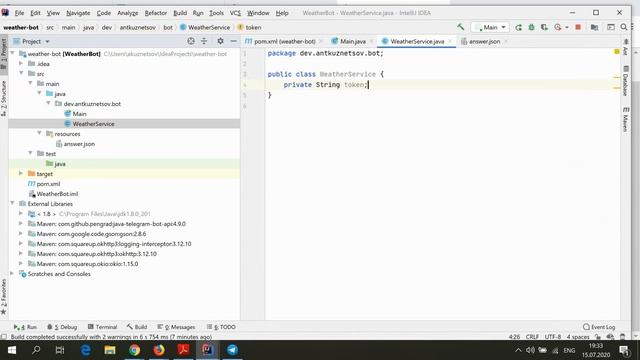Open Chrome from the Windows taskbar
This screenshot has height=360, width=640.
tap(134, 350)
